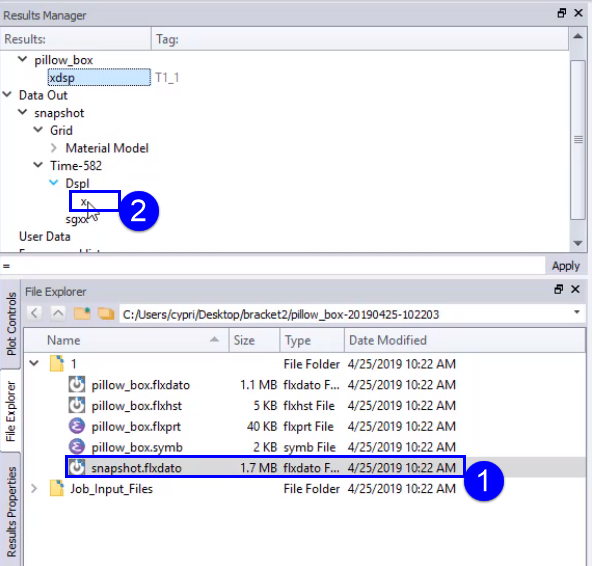Select the Time-582 tree item
The height and width of the screenshot is (566, 592).
click(76, 165)
